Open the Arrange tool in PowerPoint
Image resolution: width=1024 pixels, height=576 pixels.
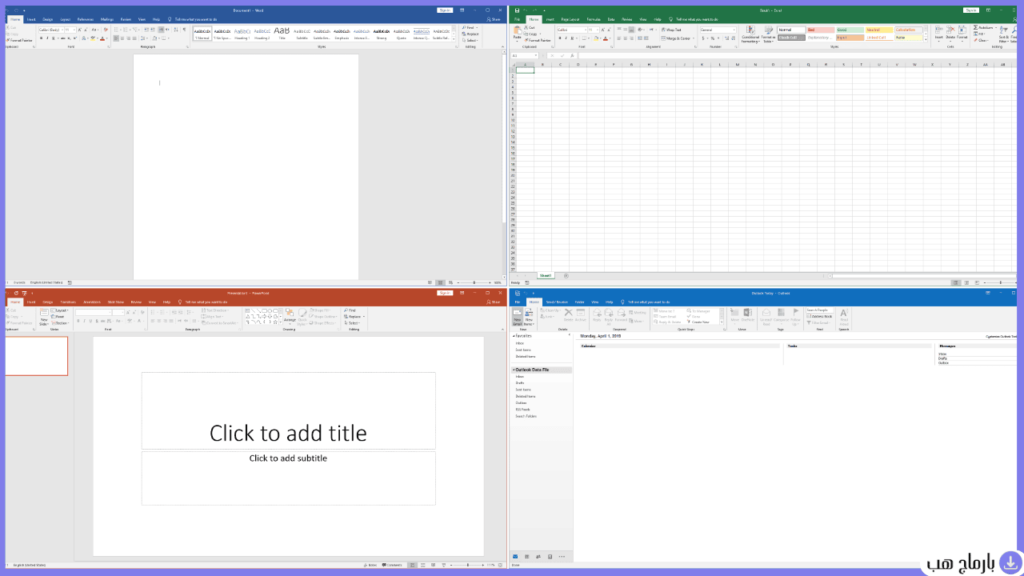coord(290,316)
